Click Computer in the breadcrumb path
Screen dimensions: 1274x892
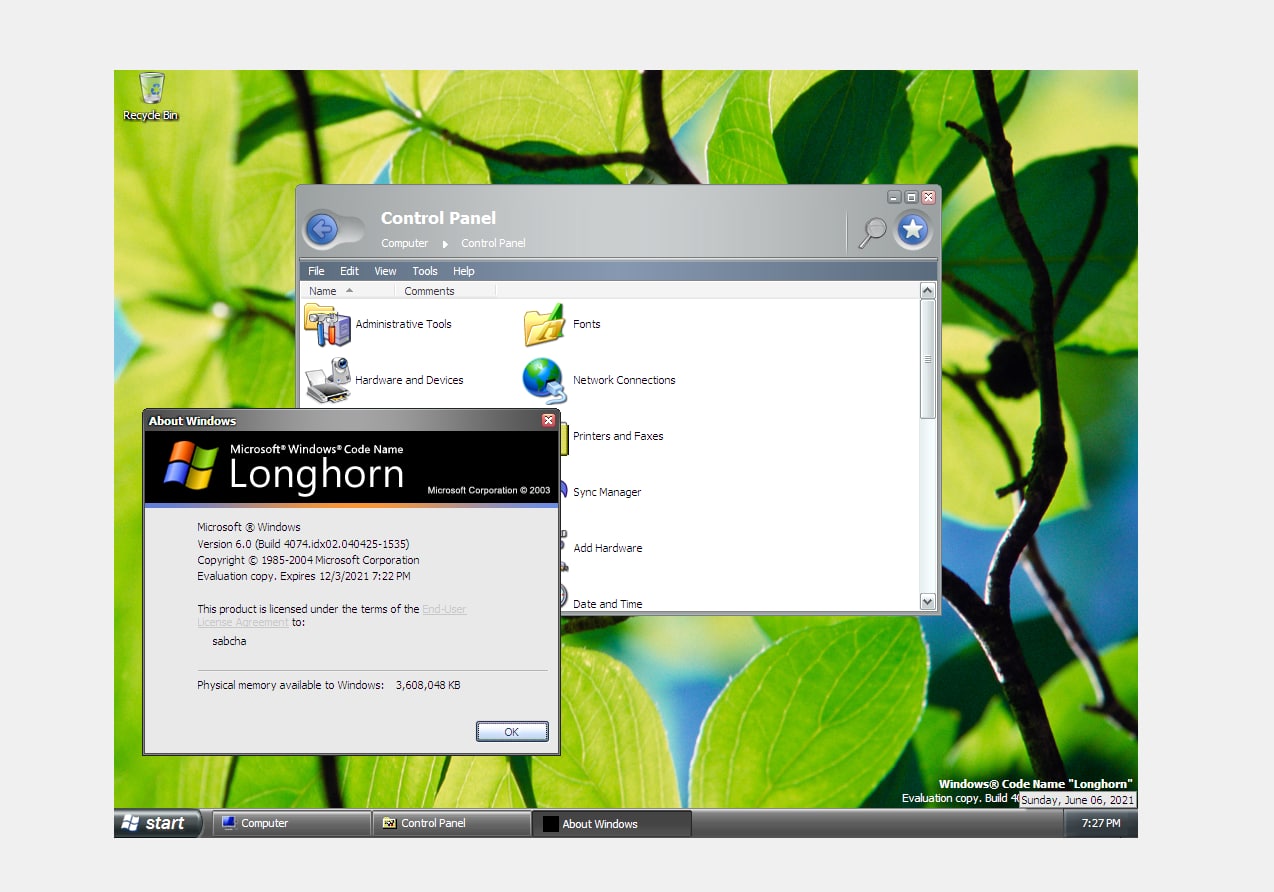pos(404,243)
